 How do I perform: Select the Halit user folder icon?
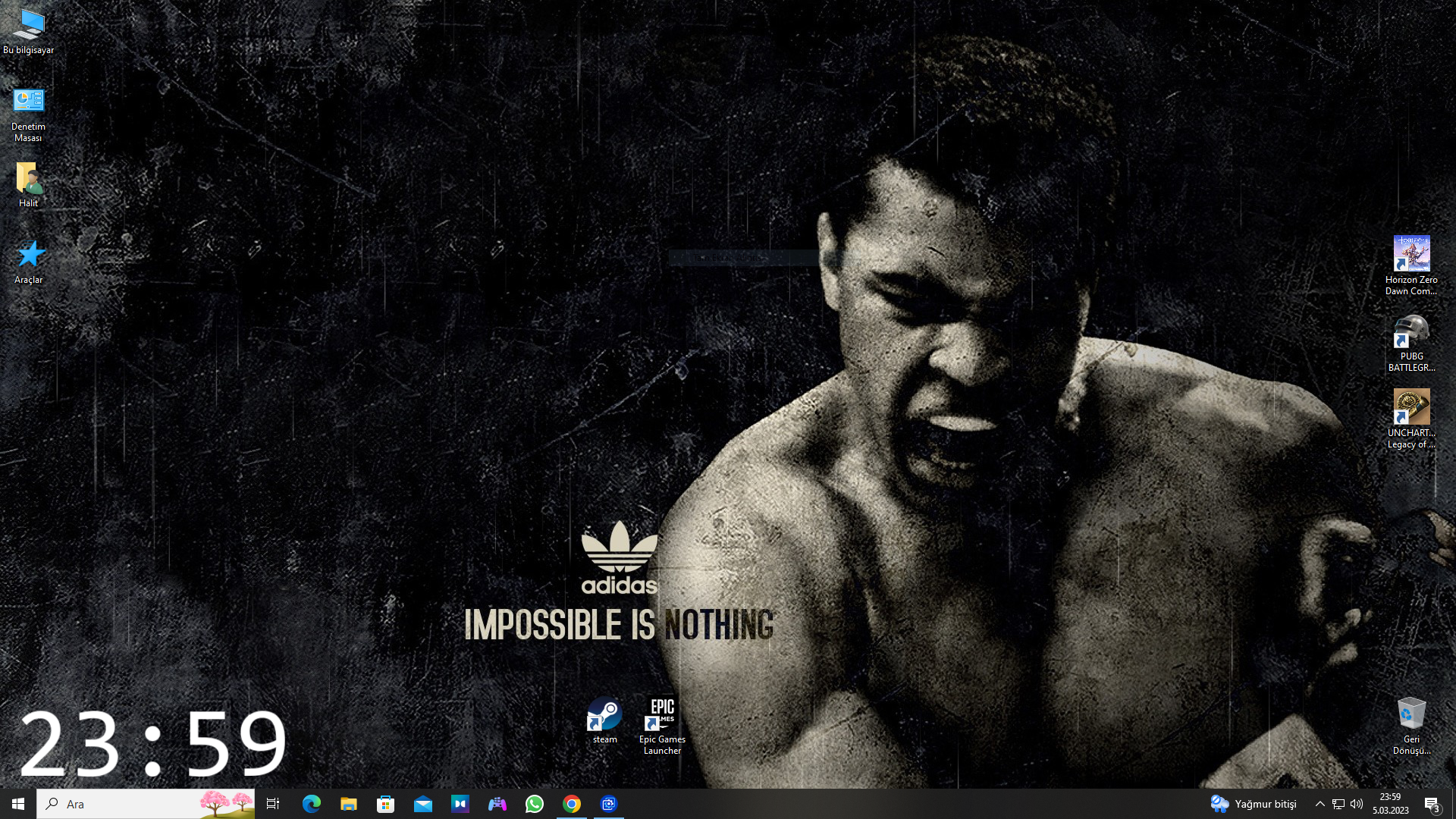coord(29,185)
